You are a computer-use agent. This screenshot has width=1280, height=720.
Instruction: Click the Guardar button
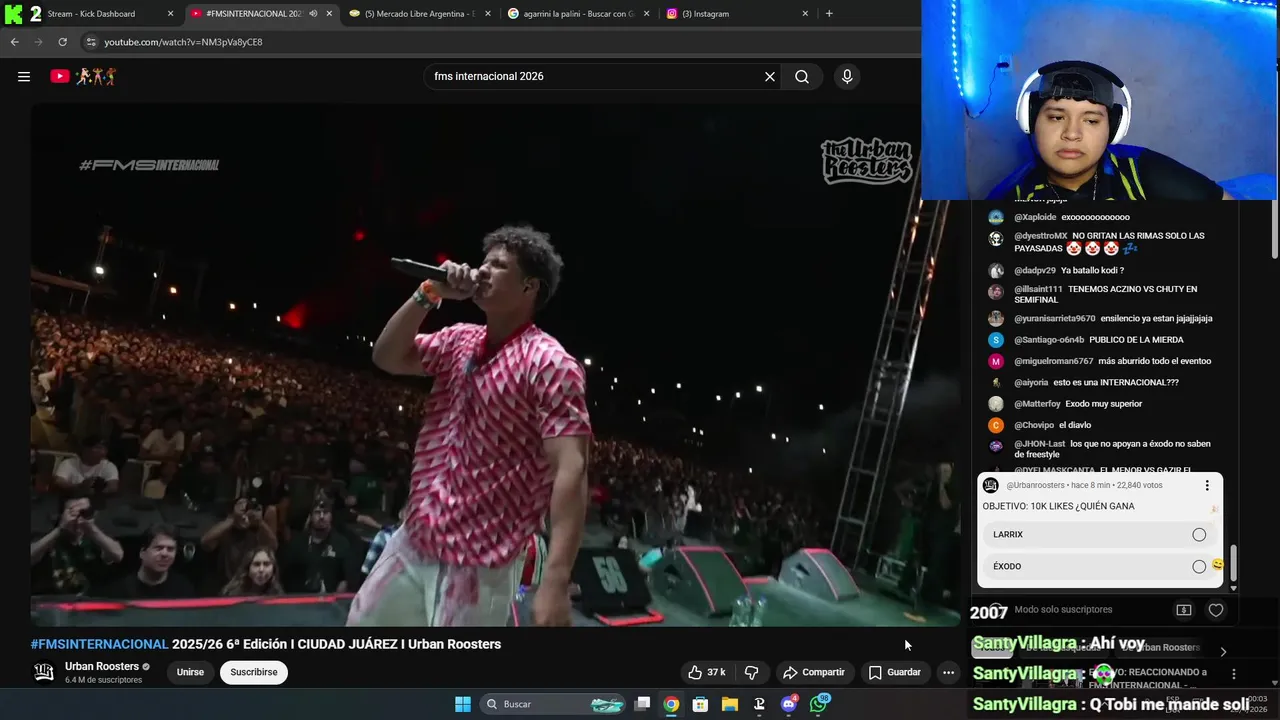(x=894, y=672)
